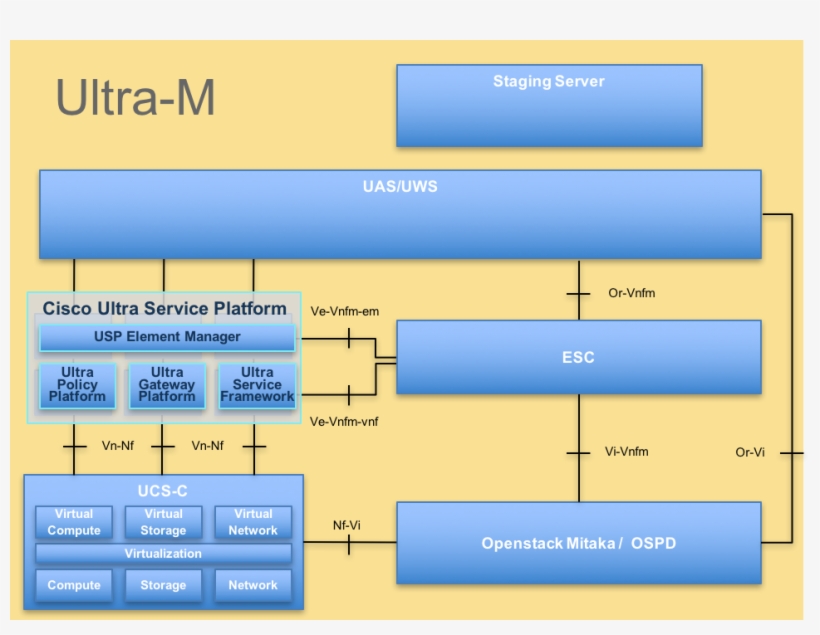The image size is (820, 635).
Task: Click the USP Element Manager box
Action: tap(167, 337)
